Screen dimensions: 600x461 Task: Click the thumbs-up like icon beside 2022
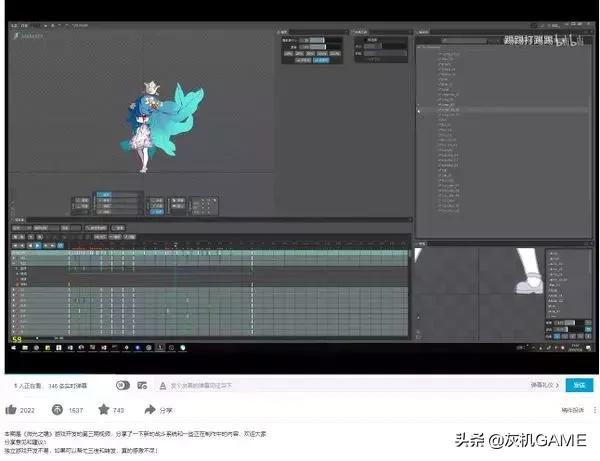tap(11, 410)
